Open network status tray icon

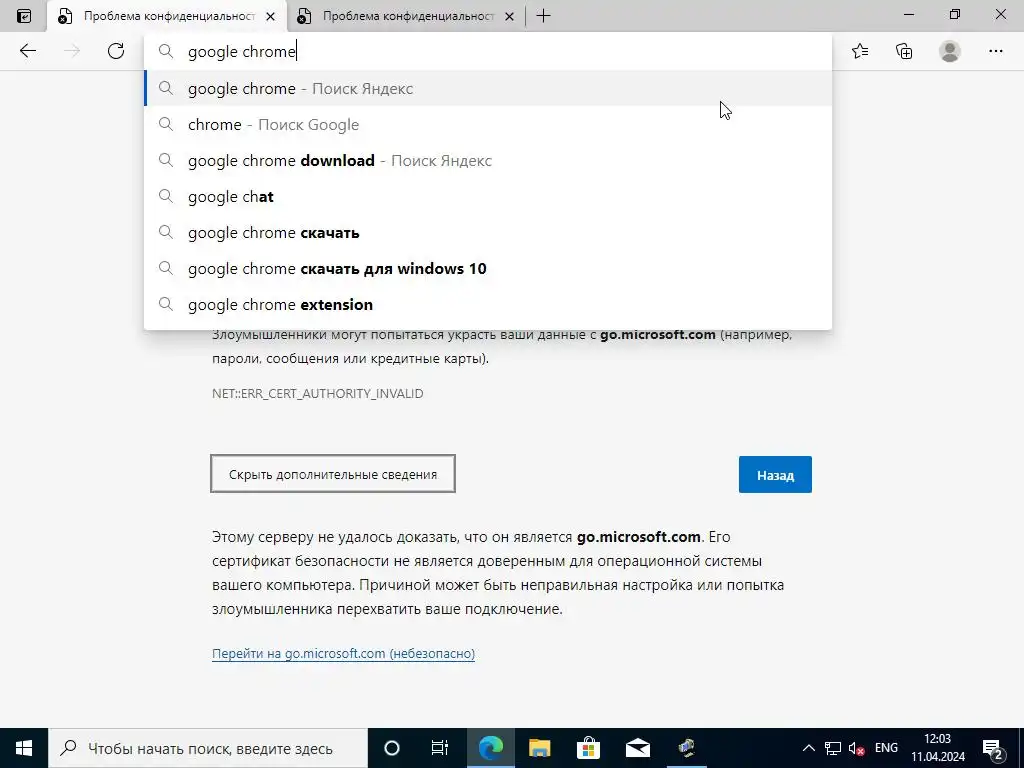click(x=833, y=748)
